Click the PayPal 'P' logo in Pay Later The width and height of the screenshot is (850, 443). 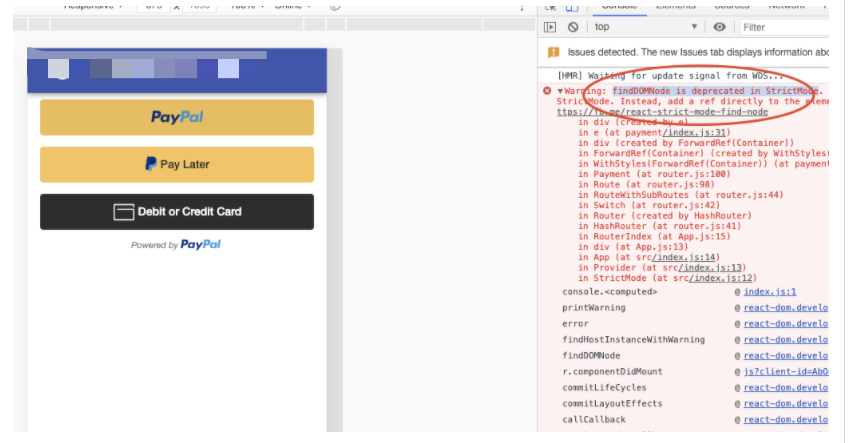[151, 164]
